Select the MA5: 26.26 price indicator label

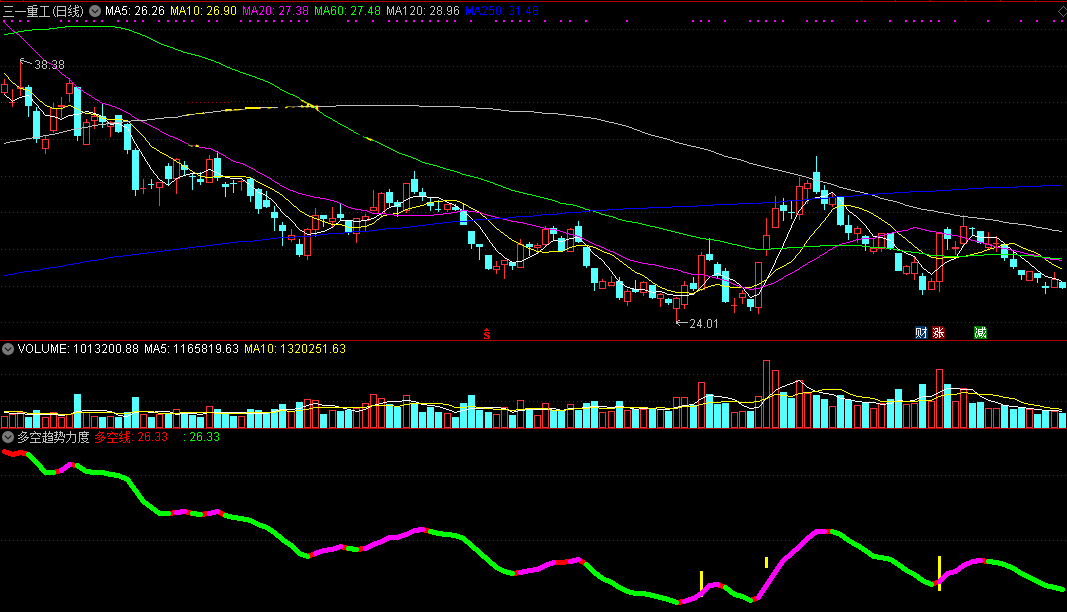(x=135, y=11)
